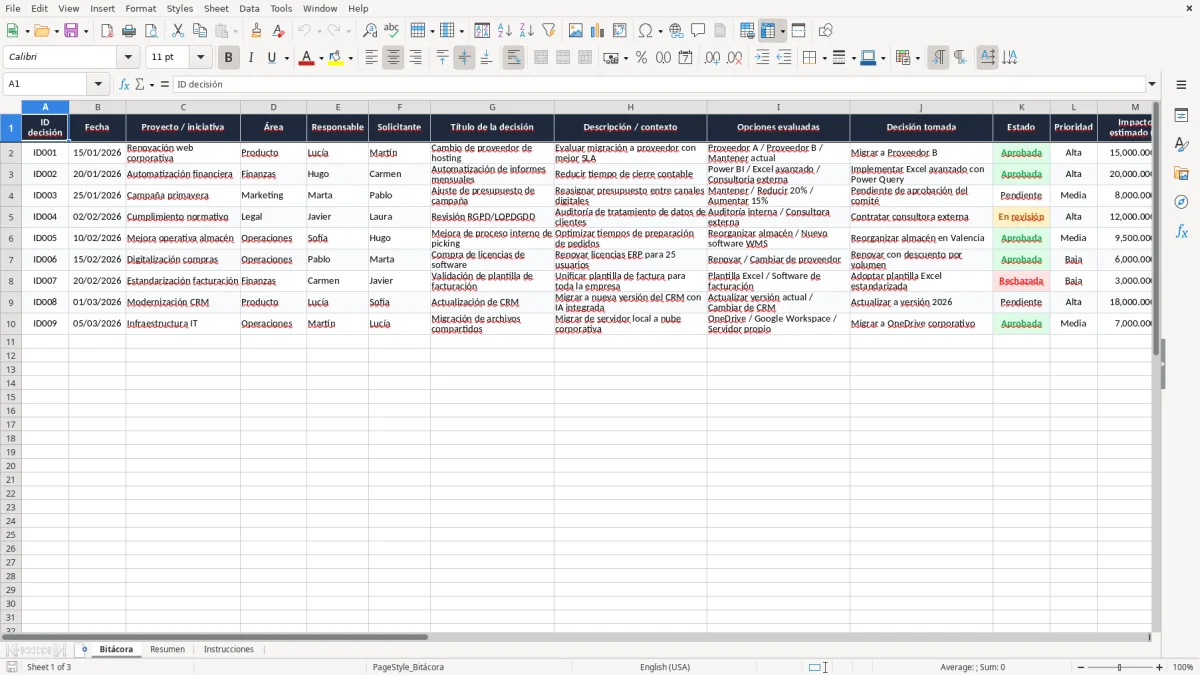The image size is (1200, 675).
Task: Click the Insert Hyperlink globe icon
Action: (x=677, y=31)
